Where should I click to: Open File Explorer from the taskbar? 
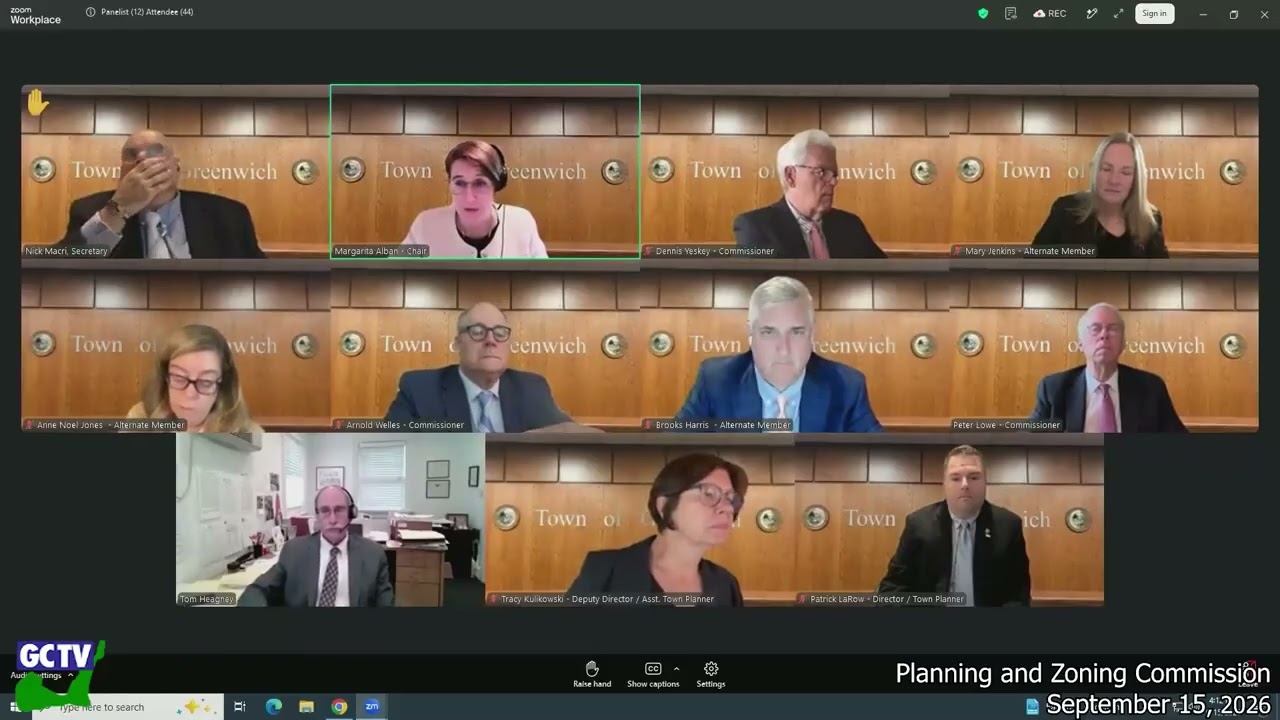point(306,707)
